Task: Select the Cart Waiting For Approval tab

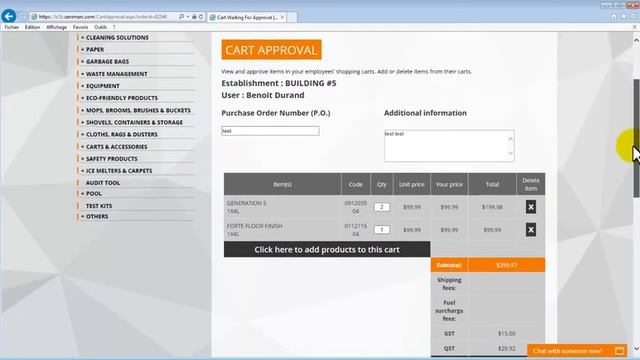Action: click(247, 17)
